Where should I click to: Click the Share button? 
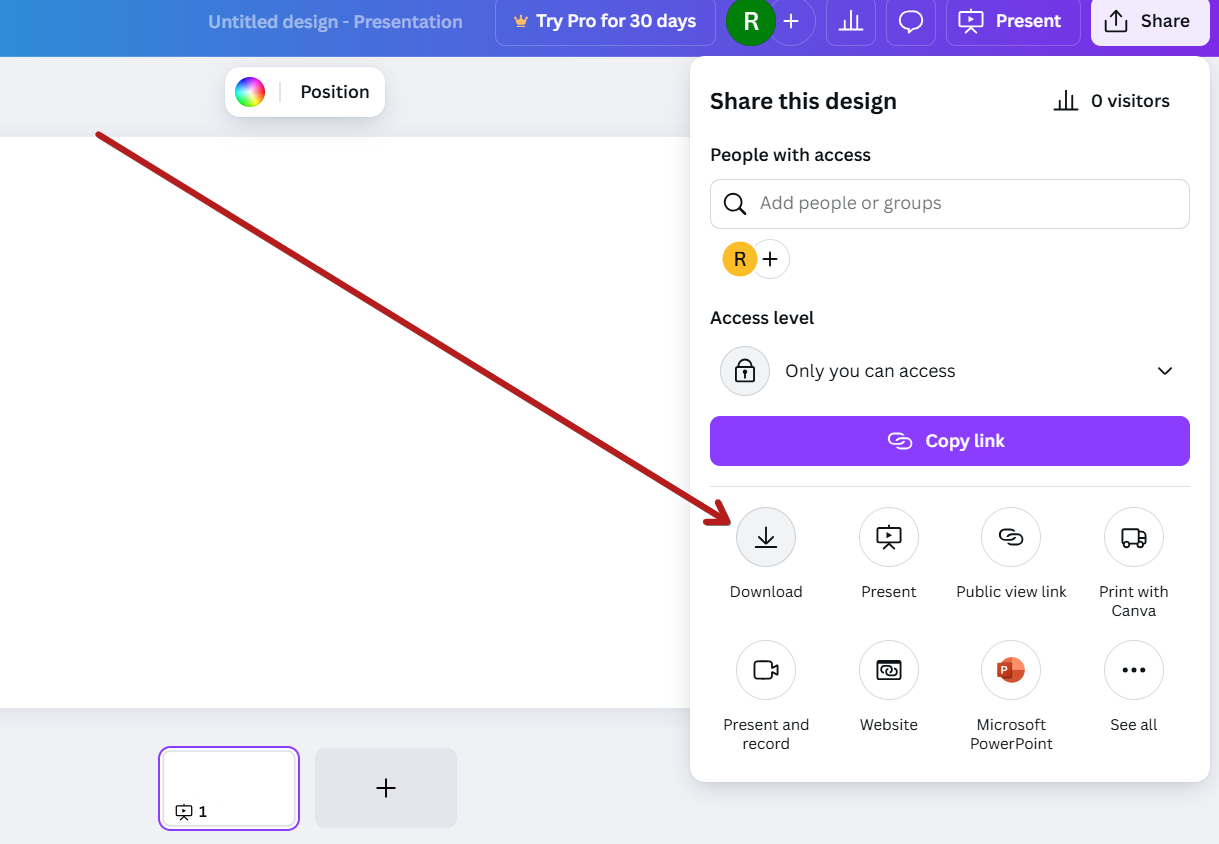(x=1148, y=21)
